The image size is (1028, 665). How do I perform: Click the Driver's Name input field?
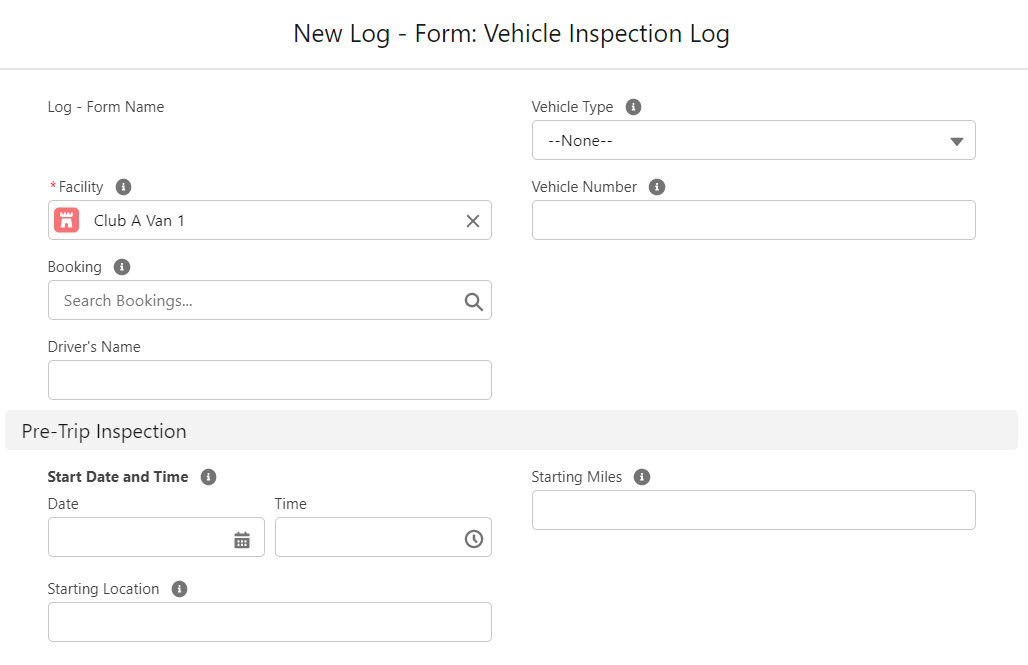click(x=270, y=380)
